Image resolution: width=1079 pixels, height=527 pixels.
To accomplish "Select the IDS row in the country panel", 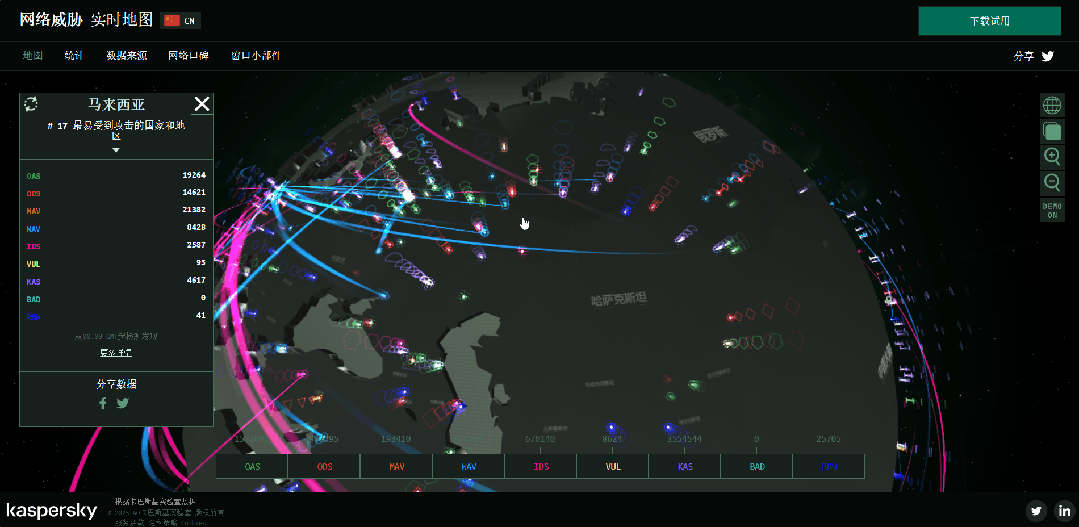I will coord(116,246).
